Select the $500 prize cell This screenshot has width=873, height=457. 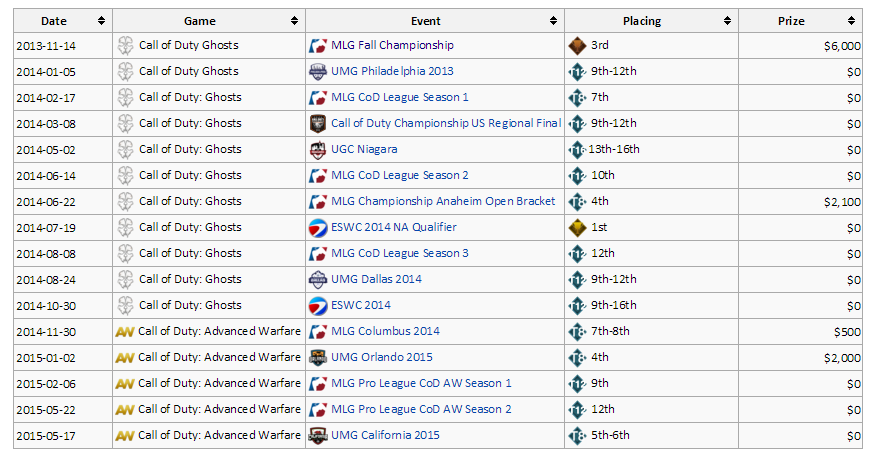click(x=800, y=332)
